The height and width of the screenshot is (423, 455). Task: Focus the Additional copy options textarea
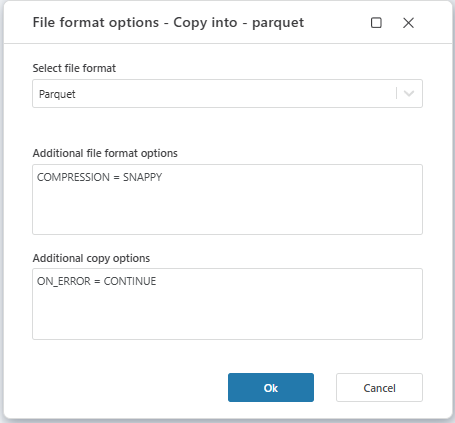227,304
